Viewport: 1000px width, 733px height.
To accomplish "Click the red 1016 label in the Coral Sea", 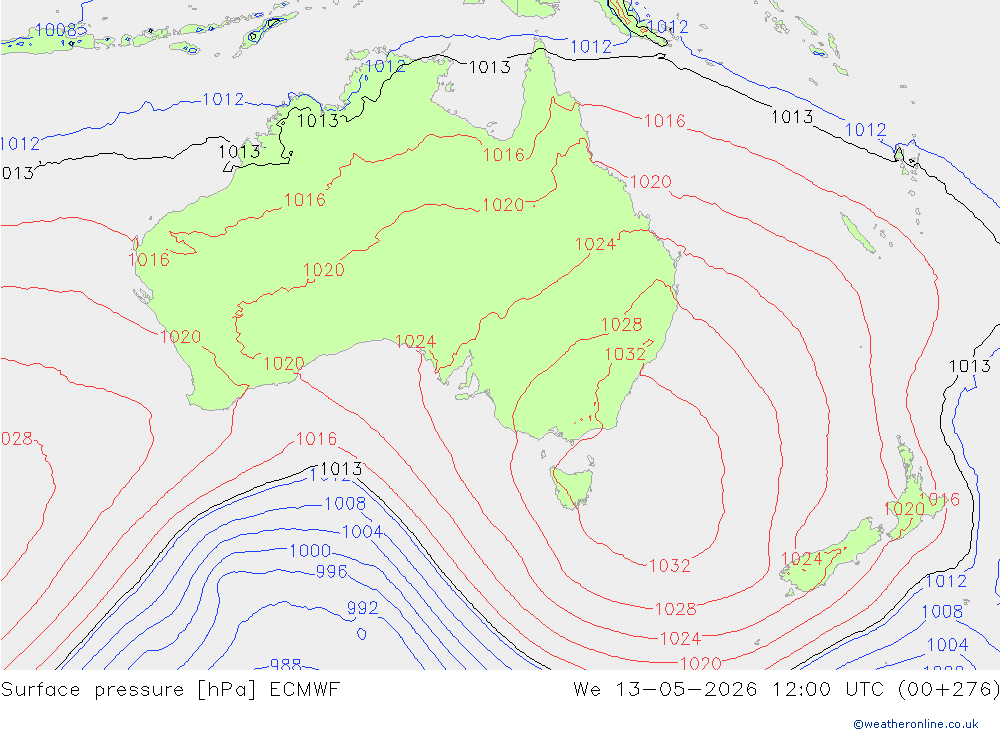I will tap(665, 121).
